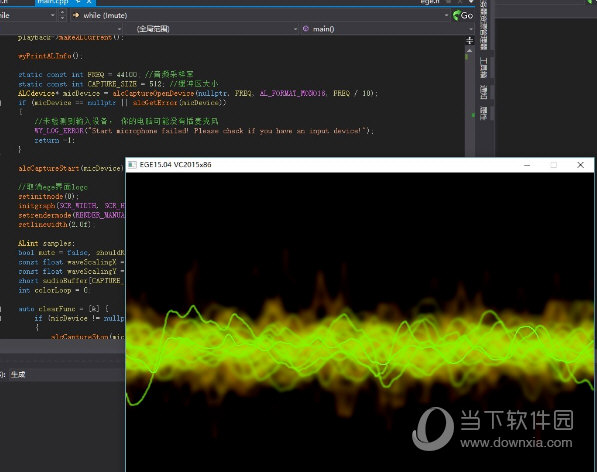Click the setinitmode(0); line
597x472 pixels.
click(x=48, y=196)
